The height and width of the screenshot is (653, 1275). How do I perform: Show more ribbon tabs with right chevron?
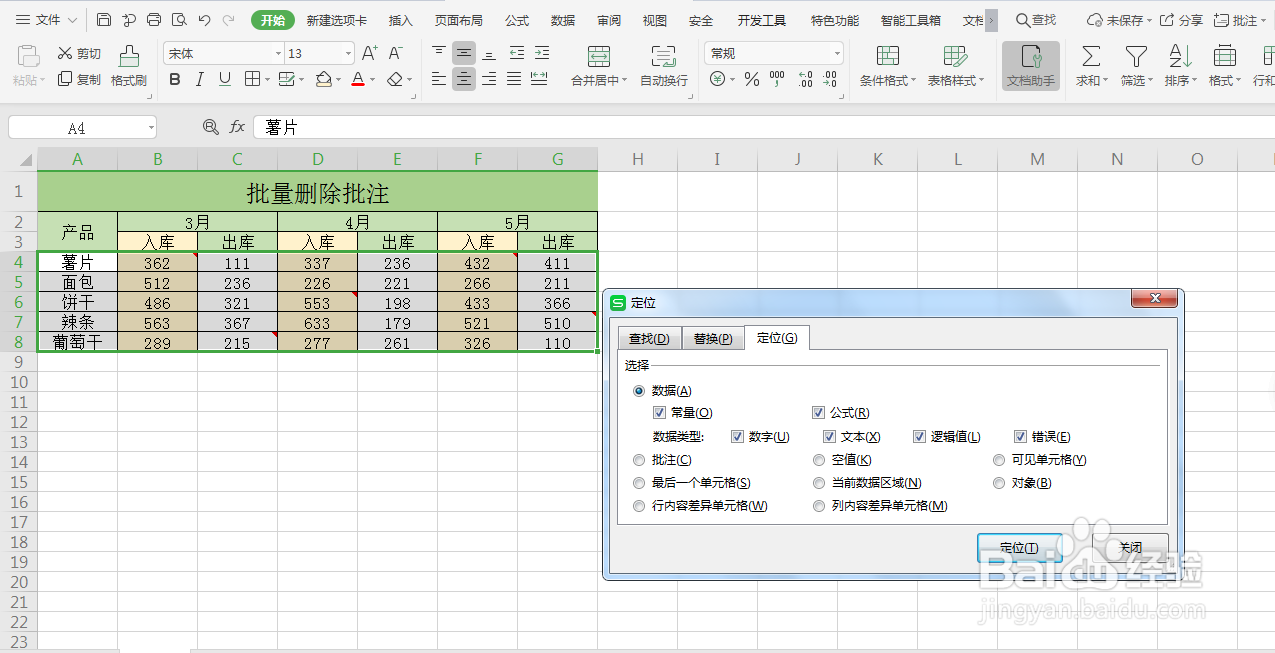click(991, 20)
